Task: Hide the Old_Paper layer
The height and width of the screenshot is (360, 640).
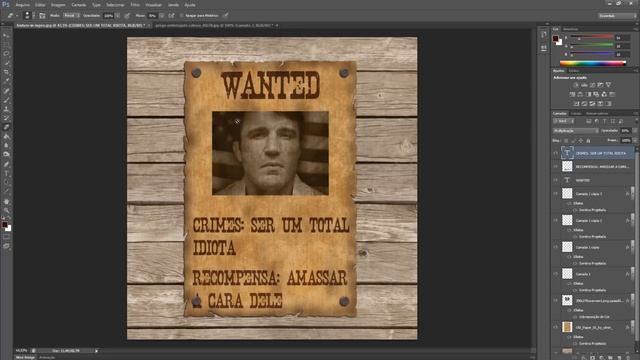Action: tap(556, 327)
